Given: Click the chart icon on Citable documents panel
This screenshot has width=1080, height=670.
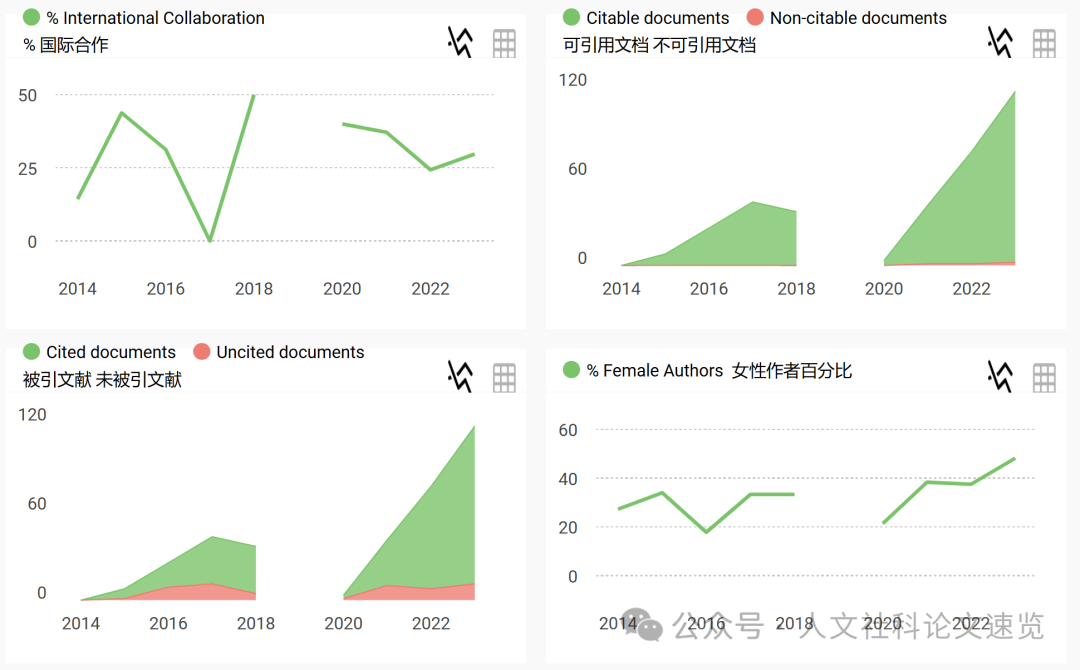Looking at the screenshot, I should [1000, 42].
